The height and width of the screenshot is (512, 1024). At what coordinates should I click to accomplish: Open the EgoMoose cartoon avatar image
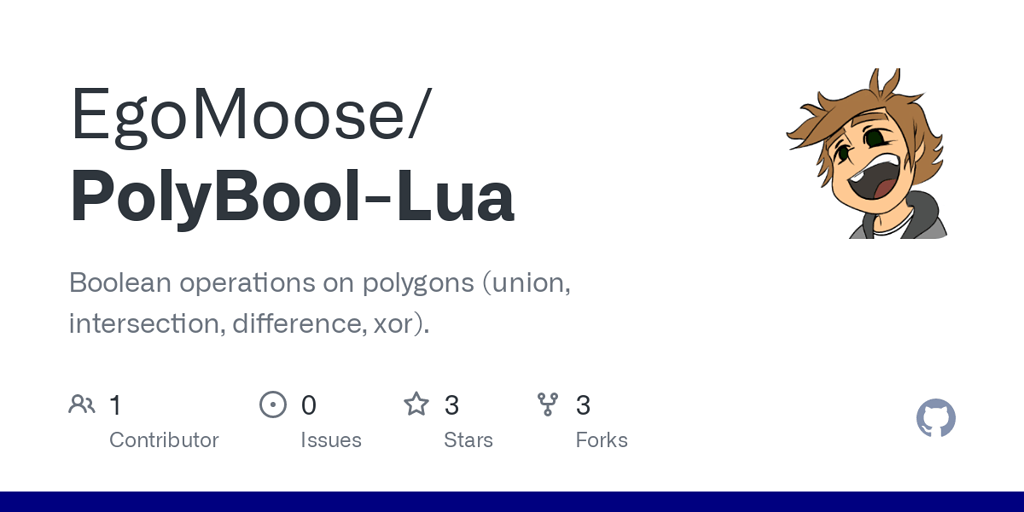(x=867, y=153)
